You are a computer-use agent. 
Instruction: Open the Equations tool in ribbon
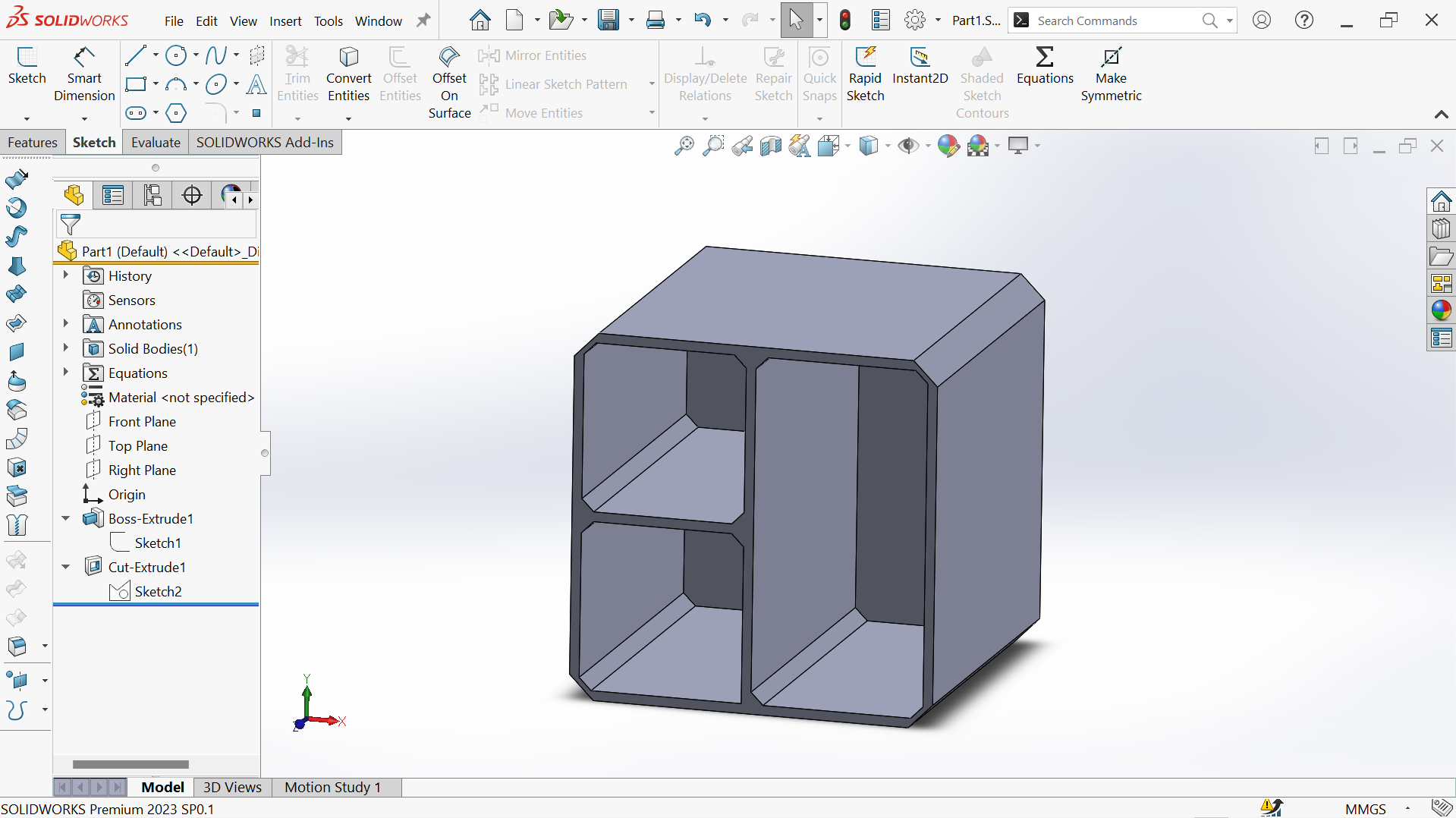coord(1045,67)
